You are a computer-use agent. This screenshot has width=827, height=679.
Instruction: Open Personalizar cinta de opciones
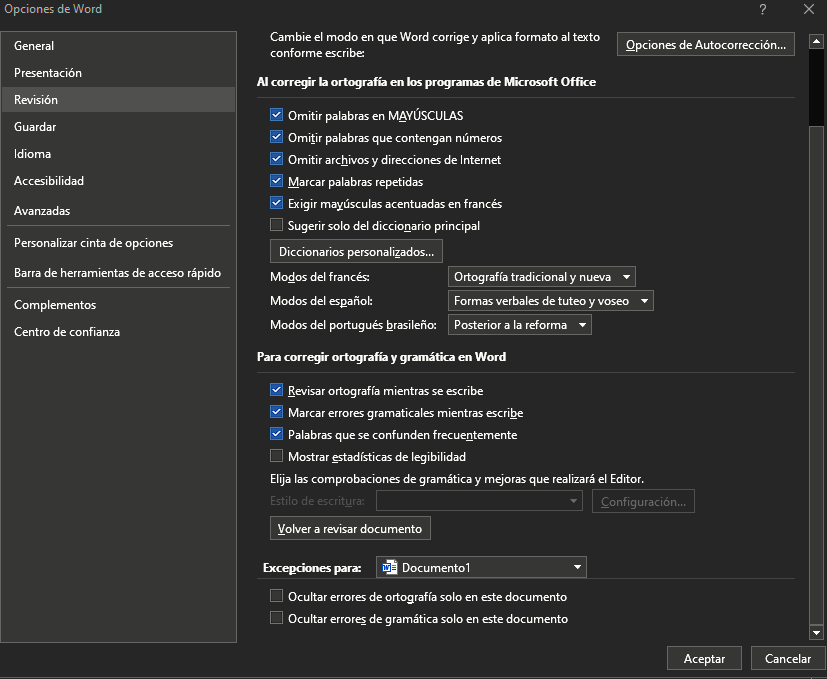pos(119,243)
